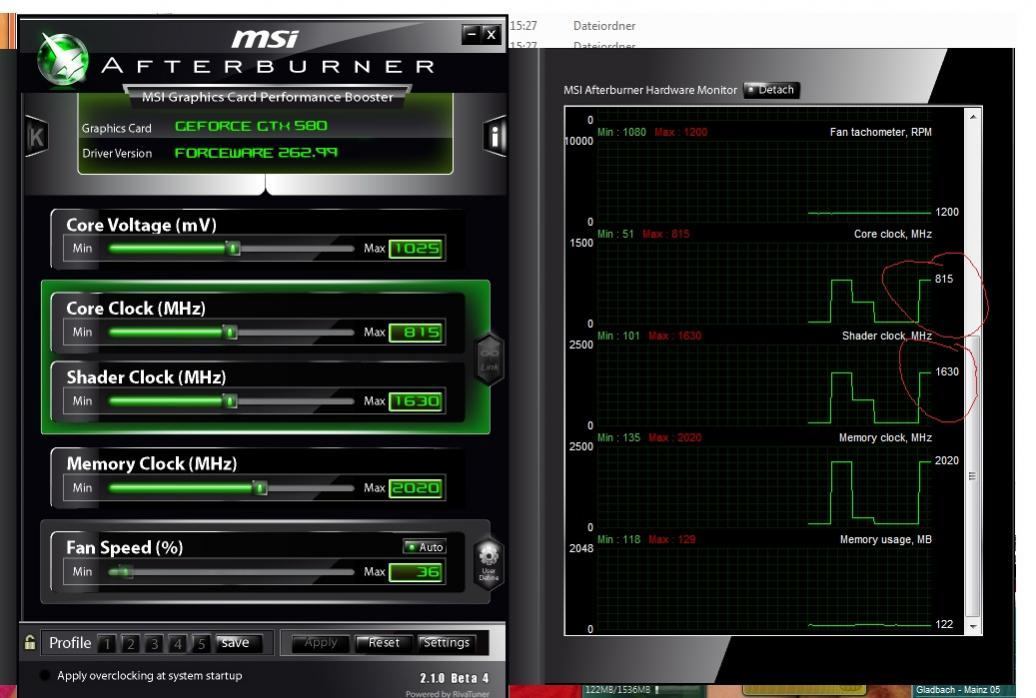The image size is (1036, 698).
Task: Select profile slot 5
Action: coord(202,643)
